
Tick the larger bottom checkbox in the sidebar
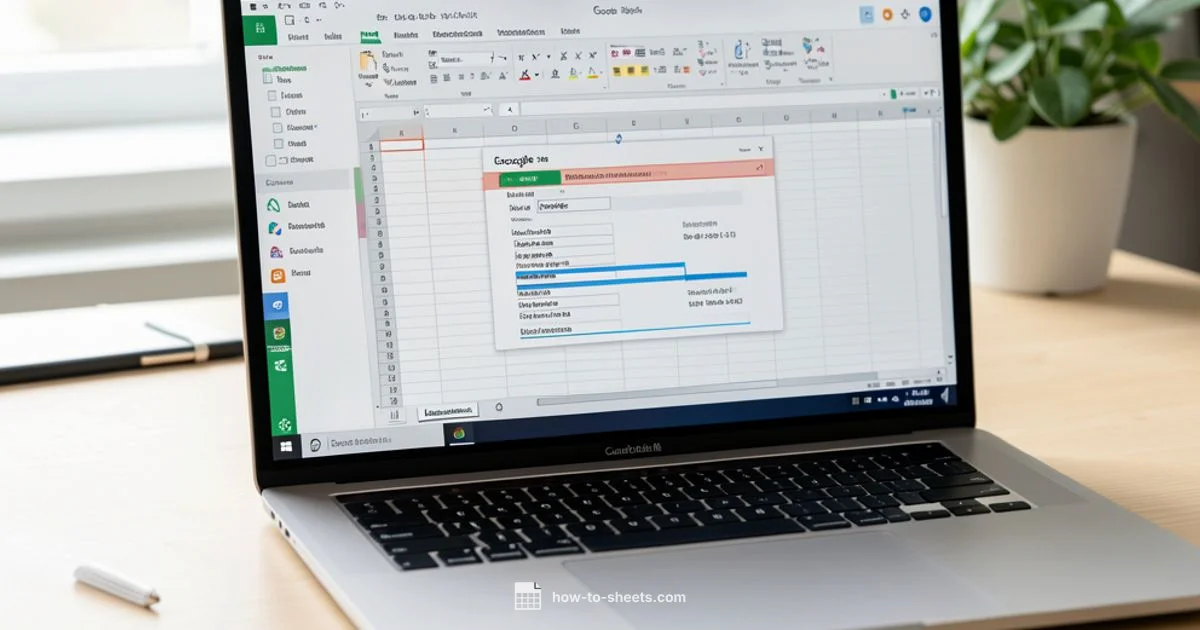click(270, 160)
